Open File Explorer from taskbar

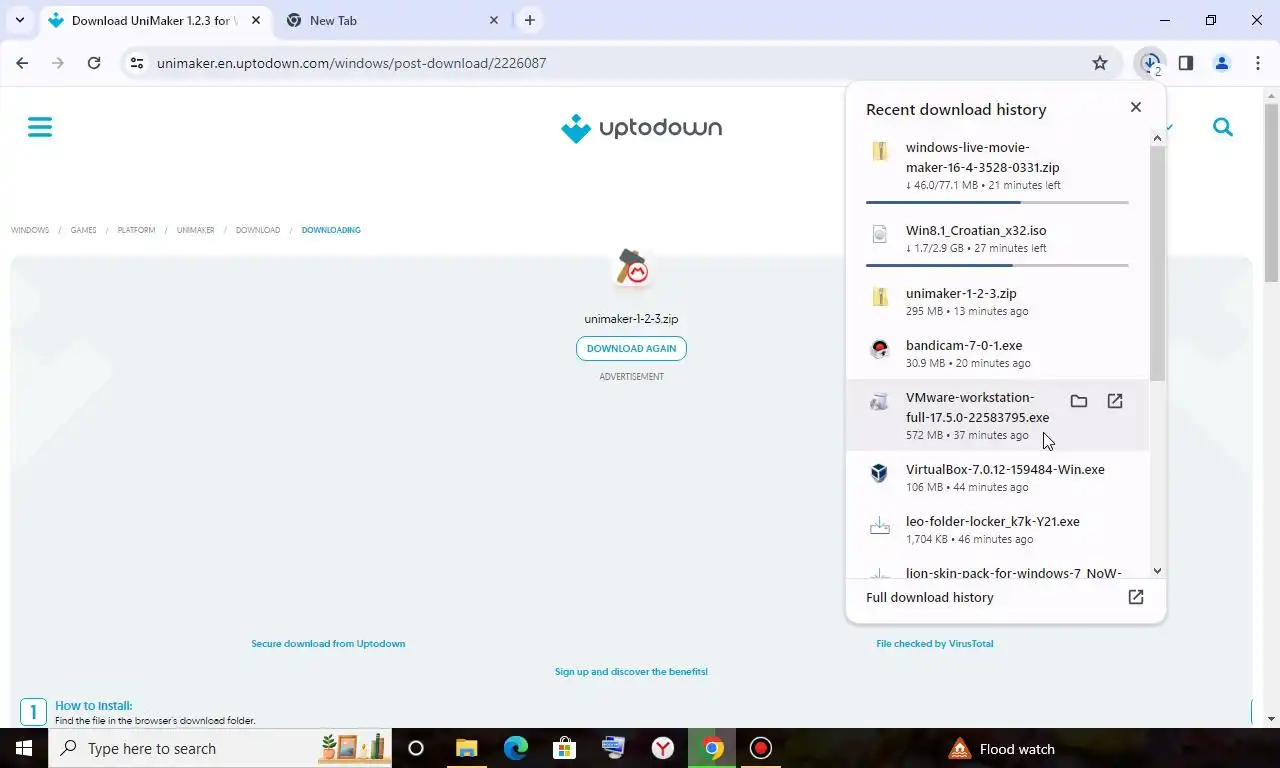coord(467,748)
